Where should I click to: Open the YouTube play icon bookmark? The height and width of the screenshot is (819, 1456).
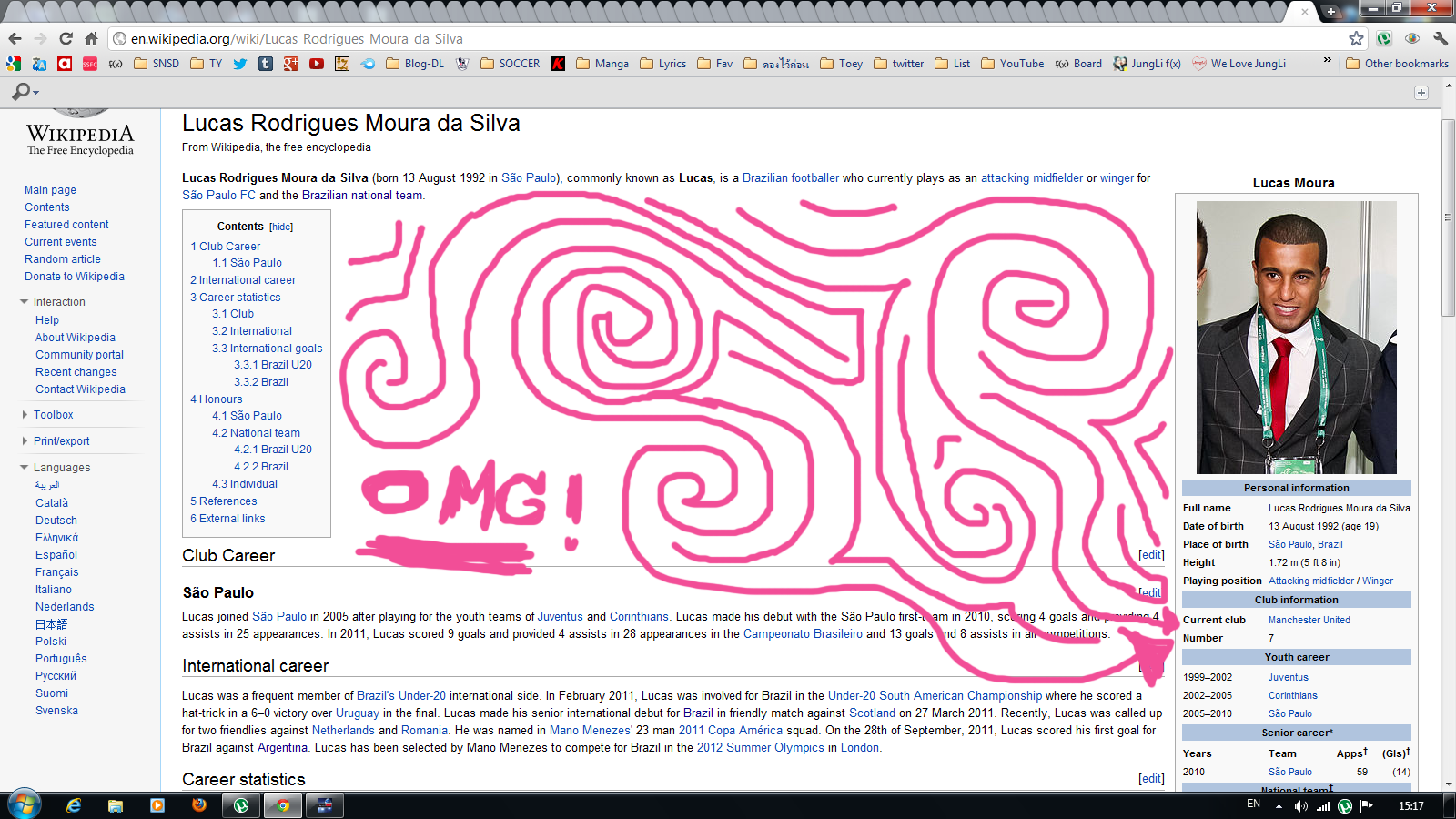317,64
